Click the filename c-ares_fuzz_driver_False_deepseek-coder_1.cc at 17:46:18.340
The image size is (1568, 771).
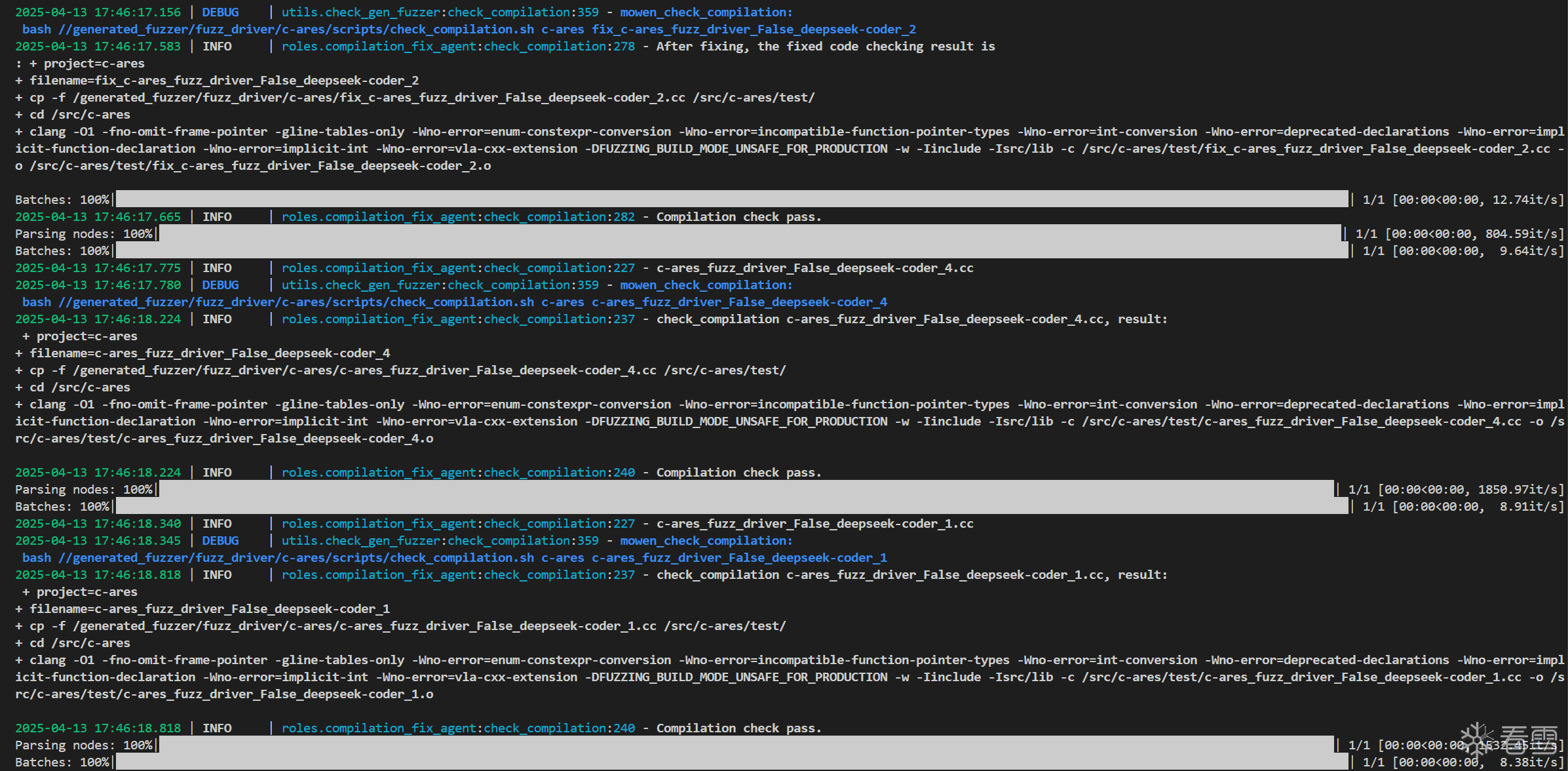tap(814, 524)
